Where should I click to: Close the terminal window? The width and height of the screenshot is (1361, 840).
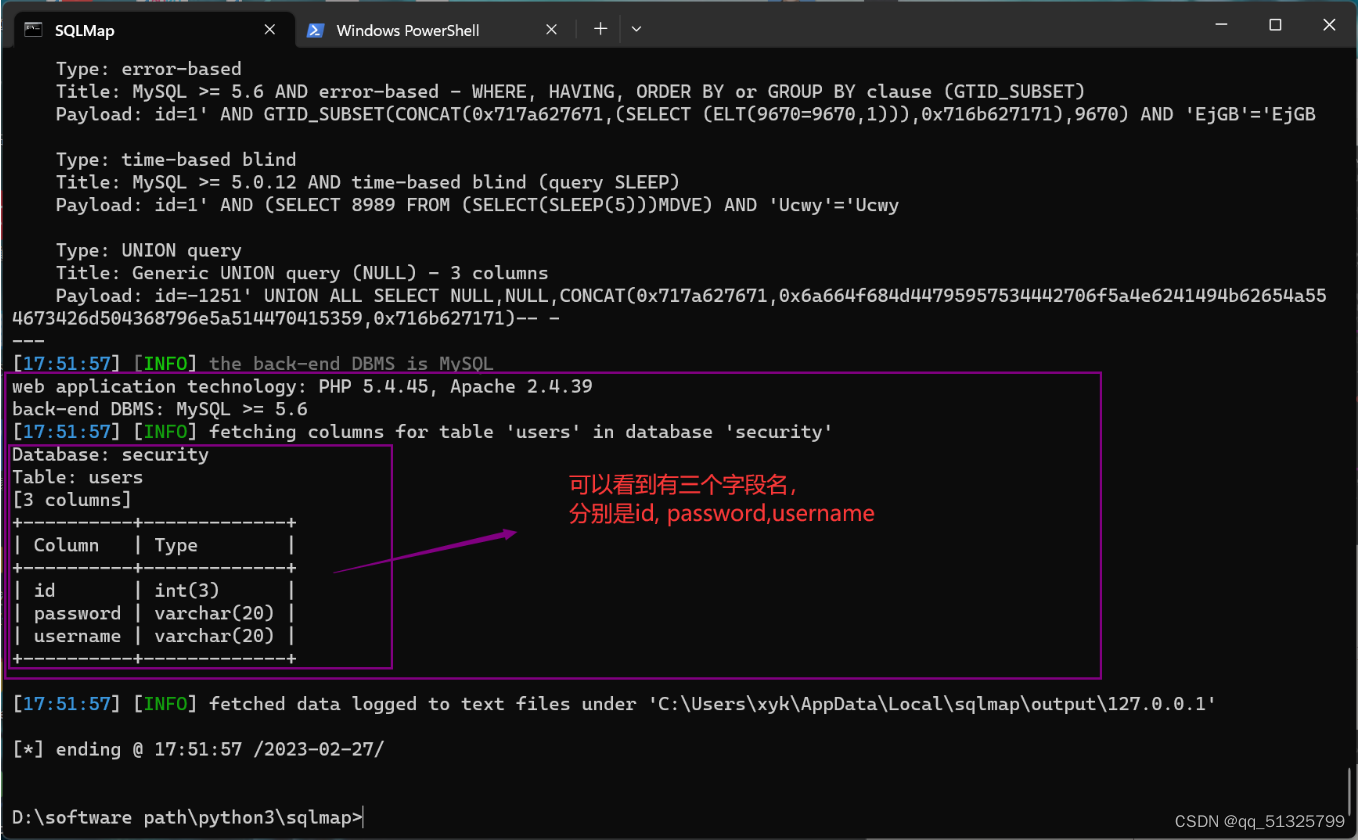[1329, 26]
